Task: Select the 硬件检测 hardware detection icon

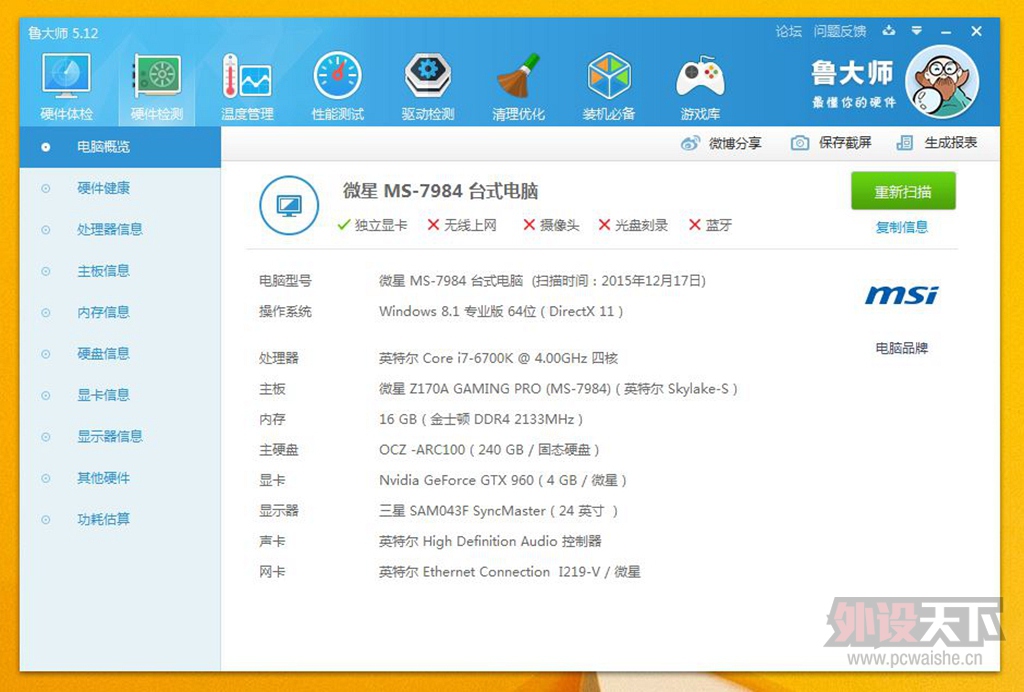Action: point(157,87)
